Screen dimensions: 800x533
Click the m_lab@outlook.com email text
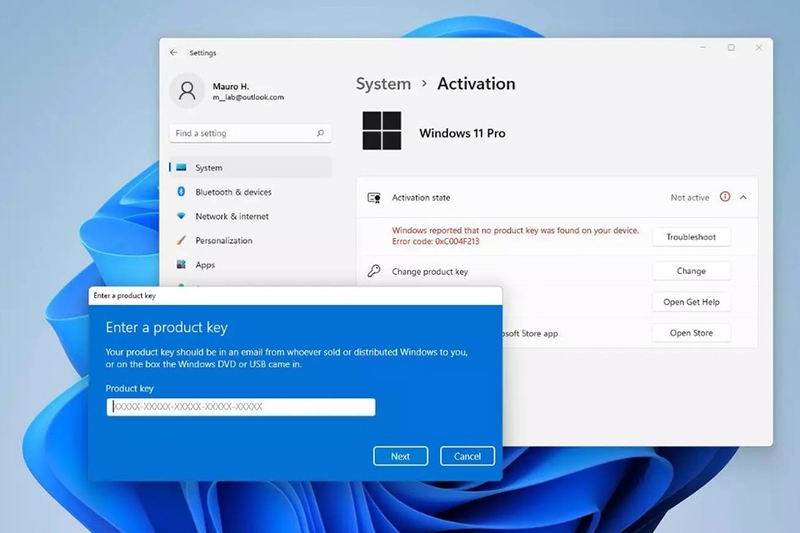248,97
